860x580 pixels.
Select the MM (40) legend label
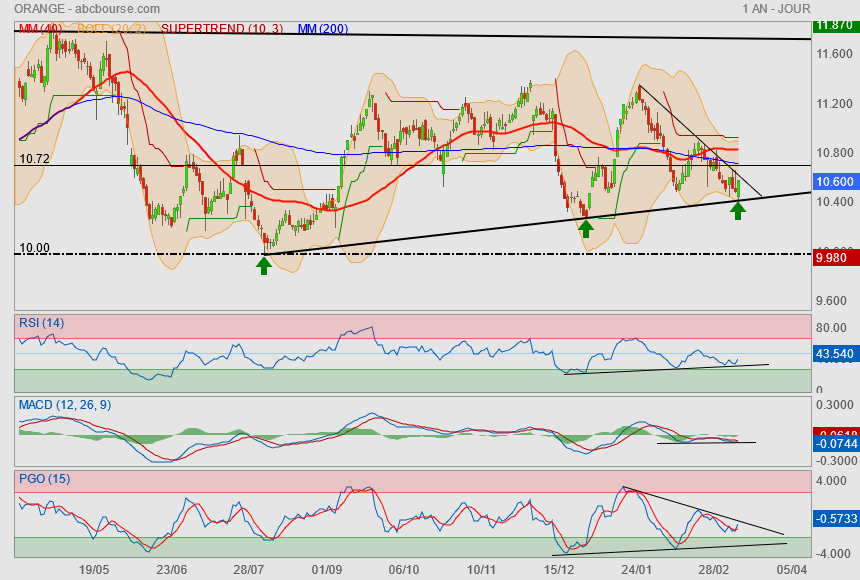(x=40, y=29)
